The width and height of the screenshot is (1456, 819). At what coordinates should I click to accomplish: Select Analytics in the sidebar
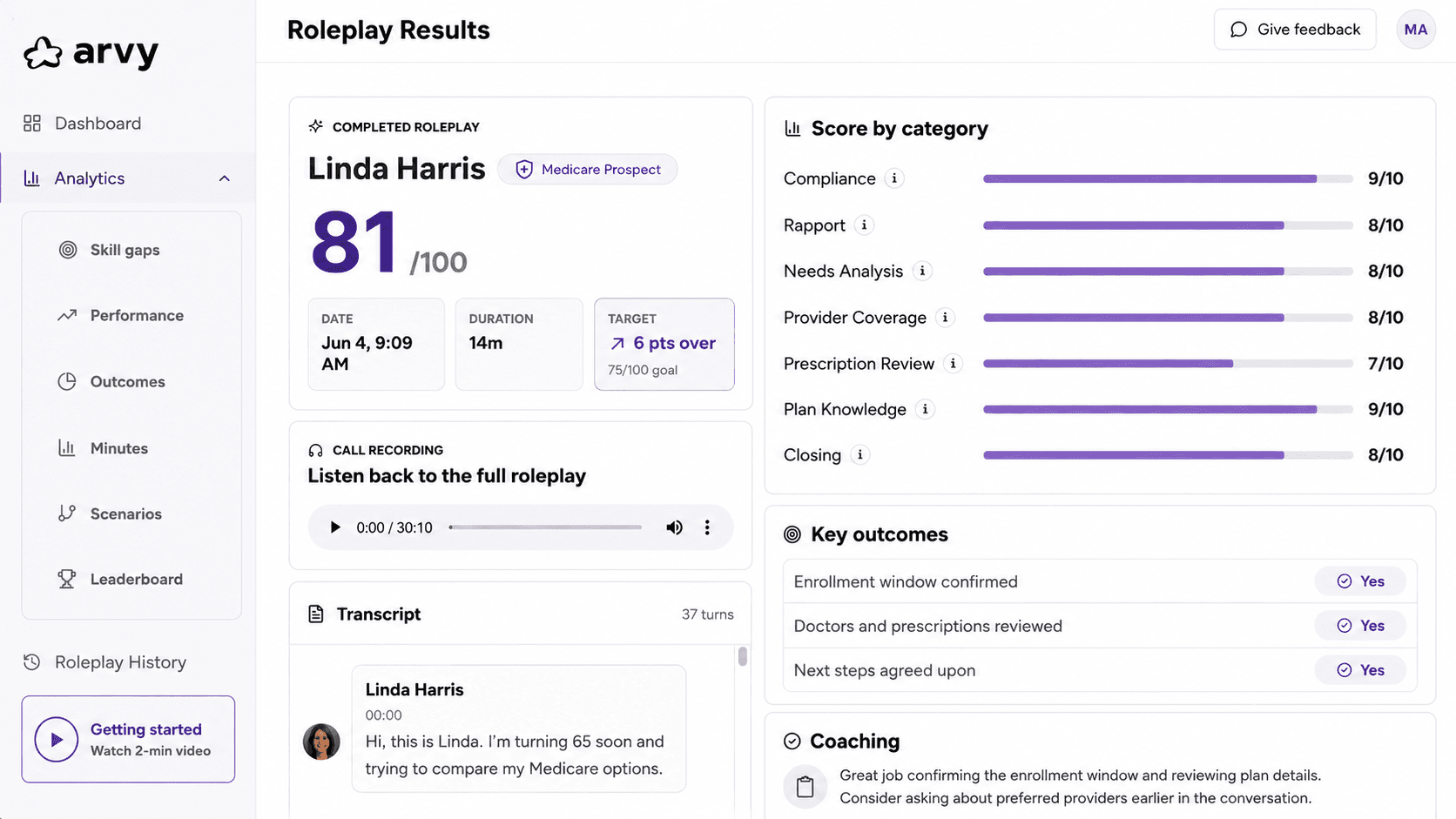click(x=128, y=178)
